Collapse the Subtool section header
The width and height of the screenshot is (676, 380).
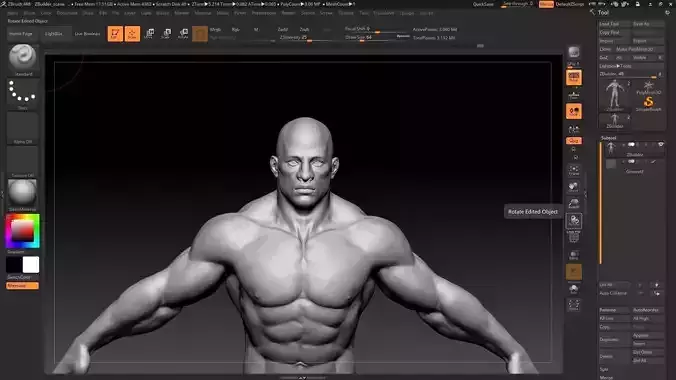pos(608,138)
